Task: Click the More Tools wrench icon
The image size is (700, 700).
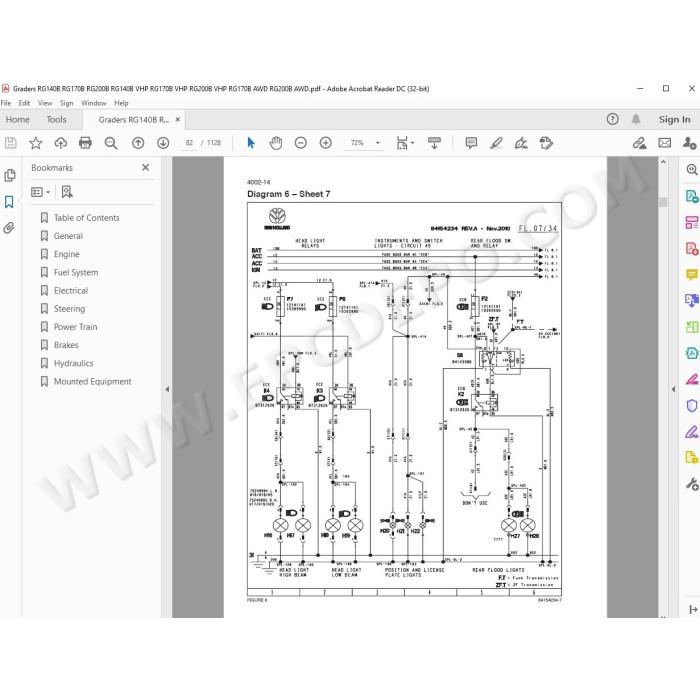Action: 692,484
